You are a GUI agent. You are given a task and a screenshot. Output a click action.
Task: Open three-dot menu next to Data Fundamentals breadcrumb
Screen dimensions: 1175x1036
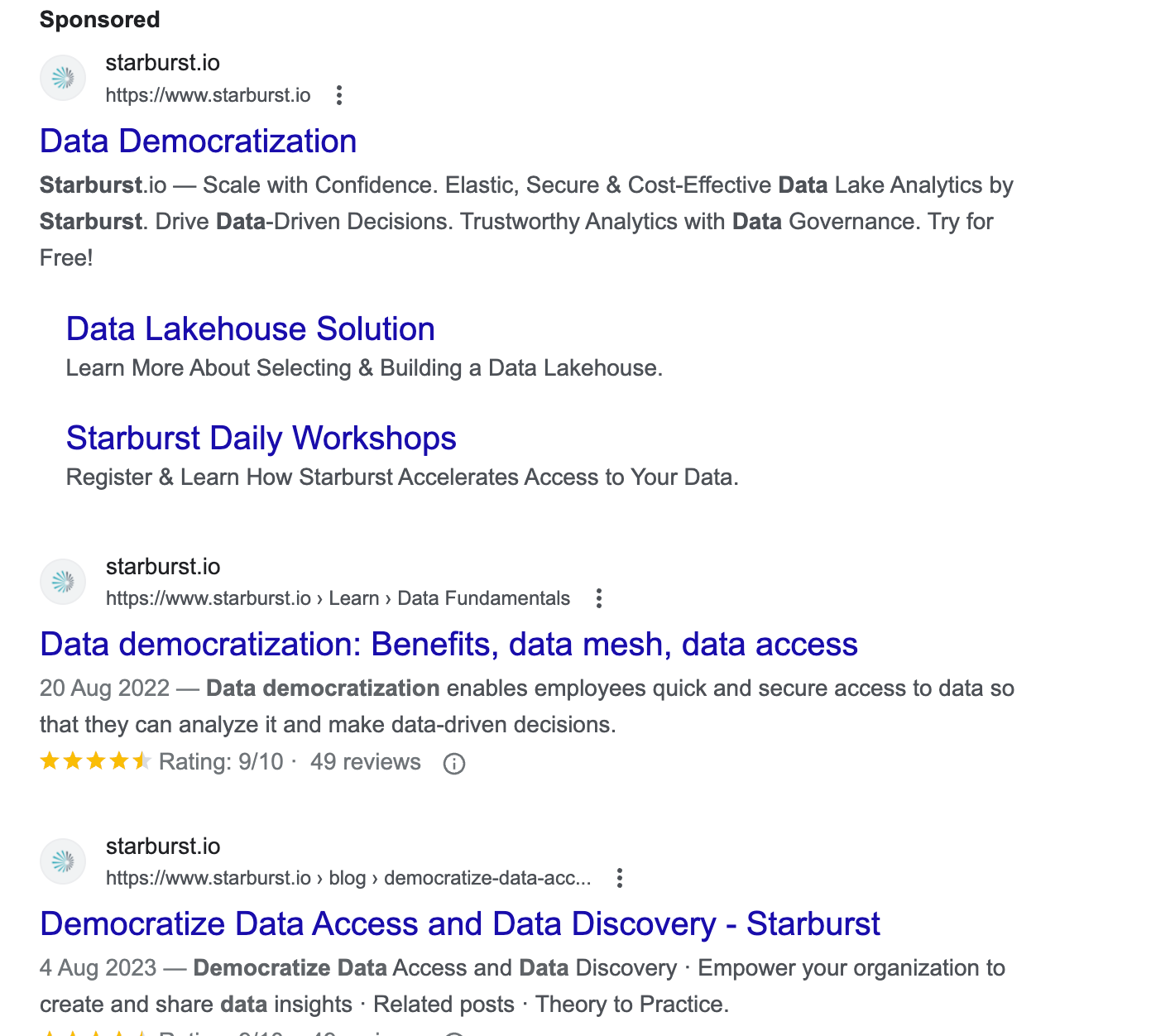(x=598, y=598)
